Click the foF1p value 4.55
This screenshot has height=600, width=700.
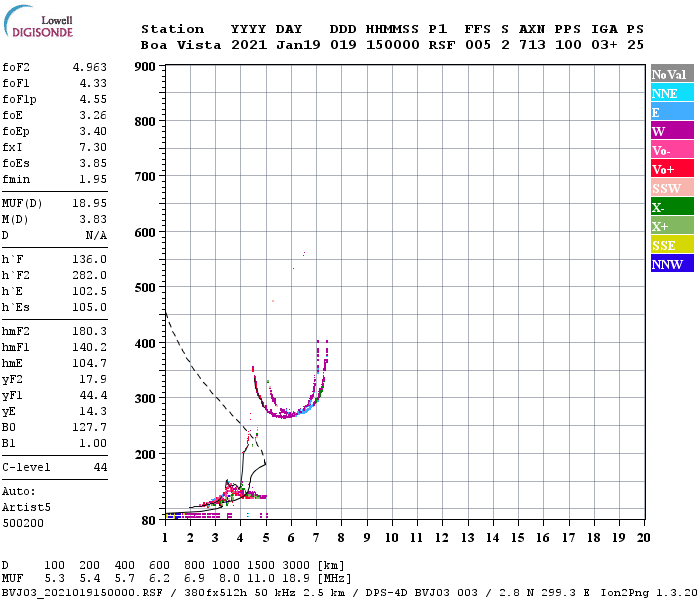tap(93, 99)
